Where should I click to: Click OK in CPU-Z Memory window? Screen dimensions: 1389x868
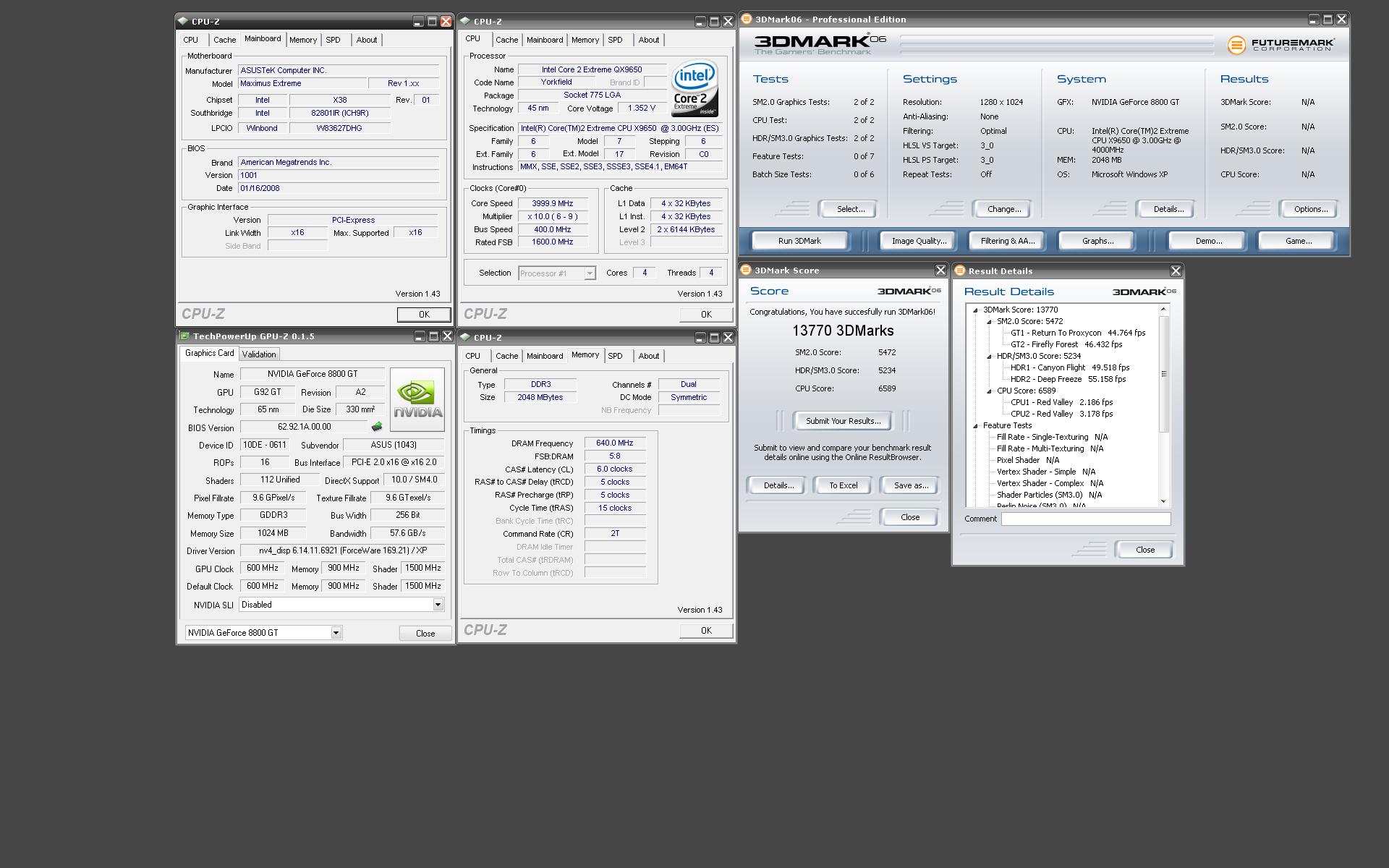tap(706, 631)
